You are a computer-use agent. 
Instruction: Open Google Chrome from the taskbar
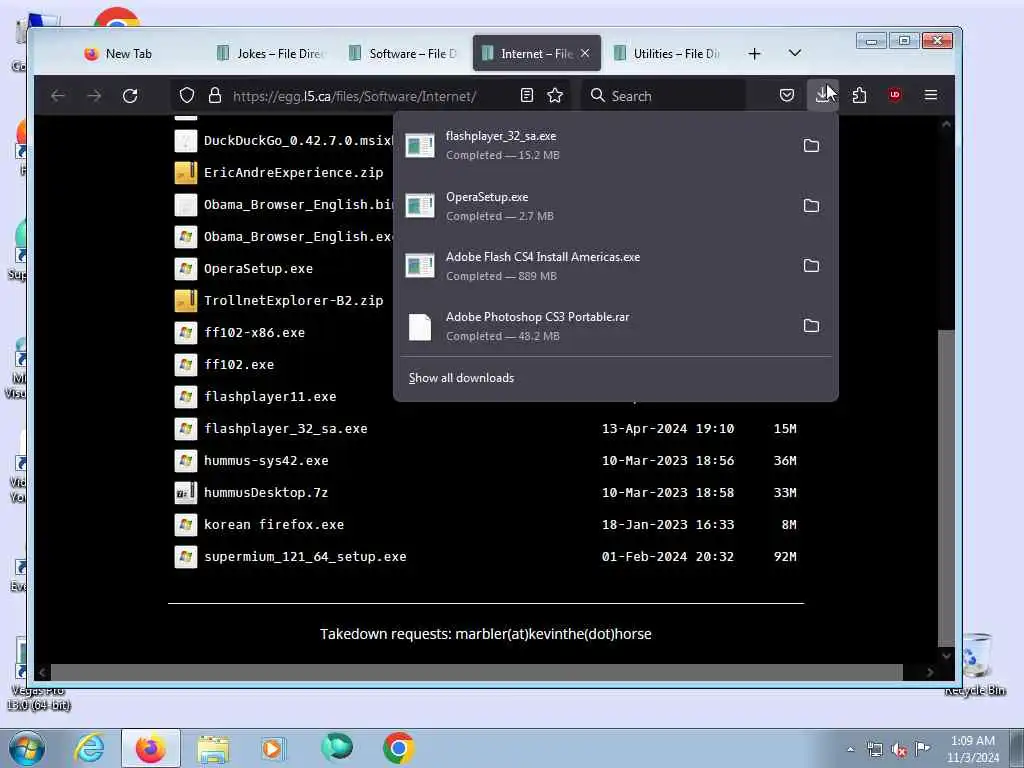398,748
